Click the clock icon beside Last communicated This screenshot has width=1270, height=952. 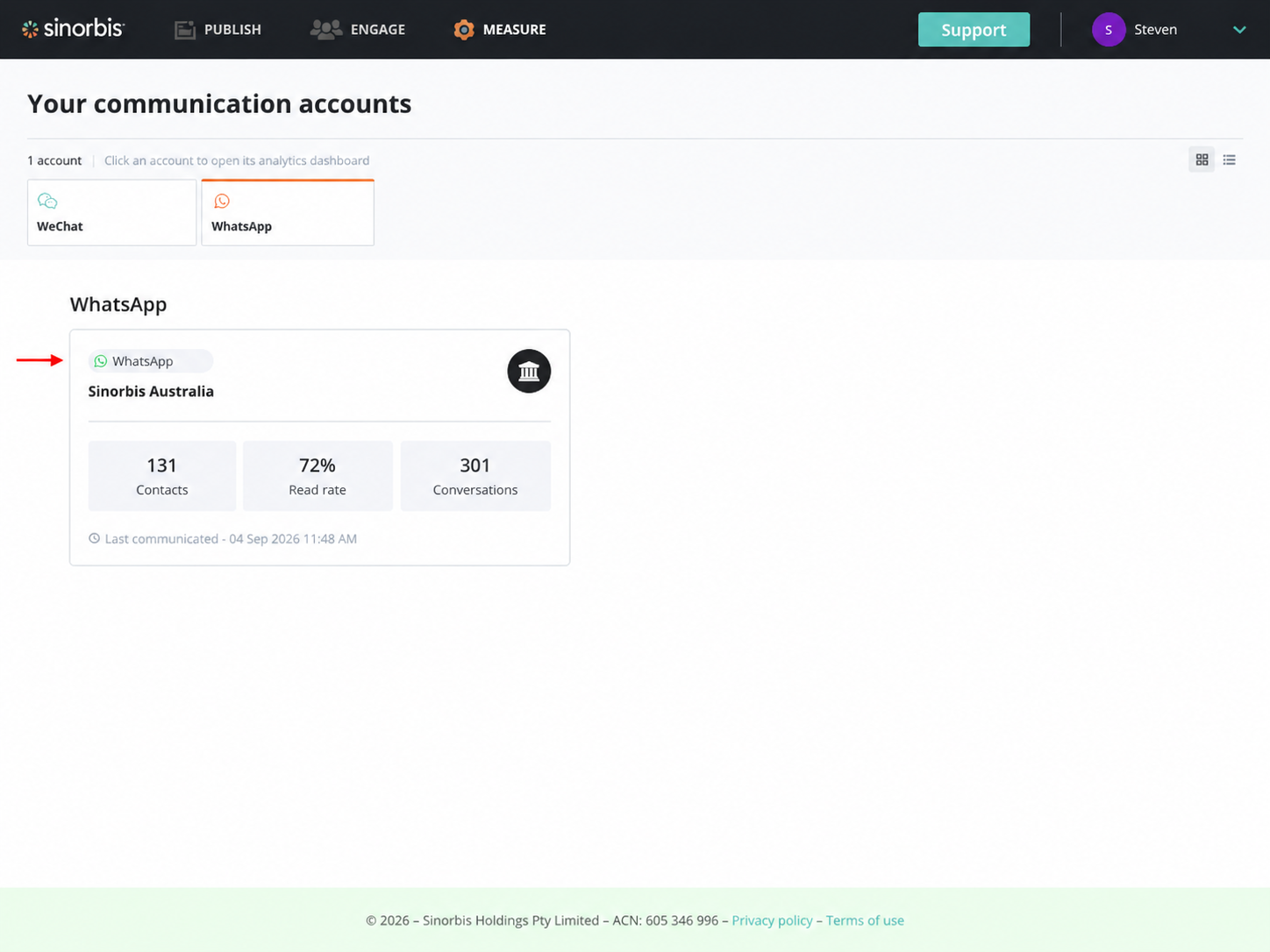(x=95, y=538)
